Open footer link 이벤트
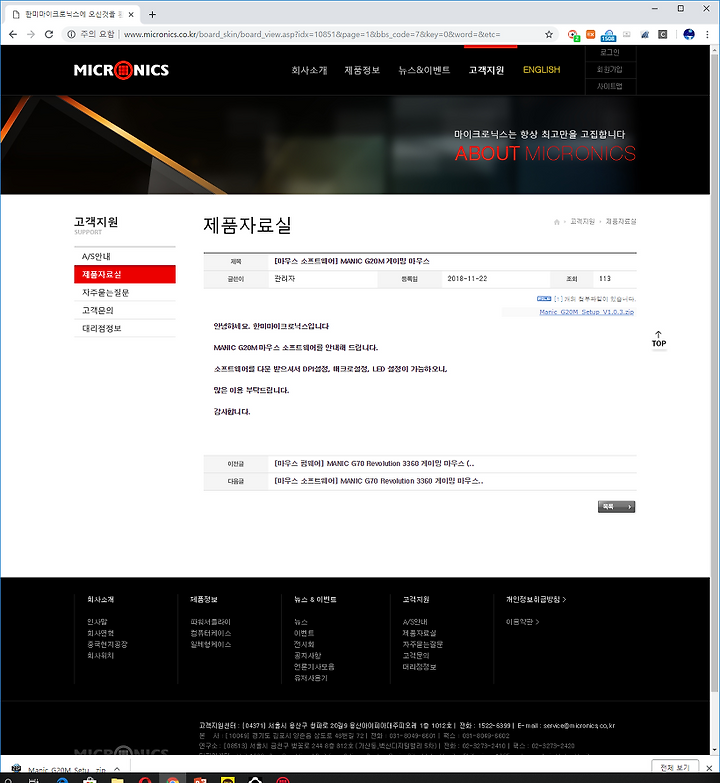 click(x=304, y=633)
